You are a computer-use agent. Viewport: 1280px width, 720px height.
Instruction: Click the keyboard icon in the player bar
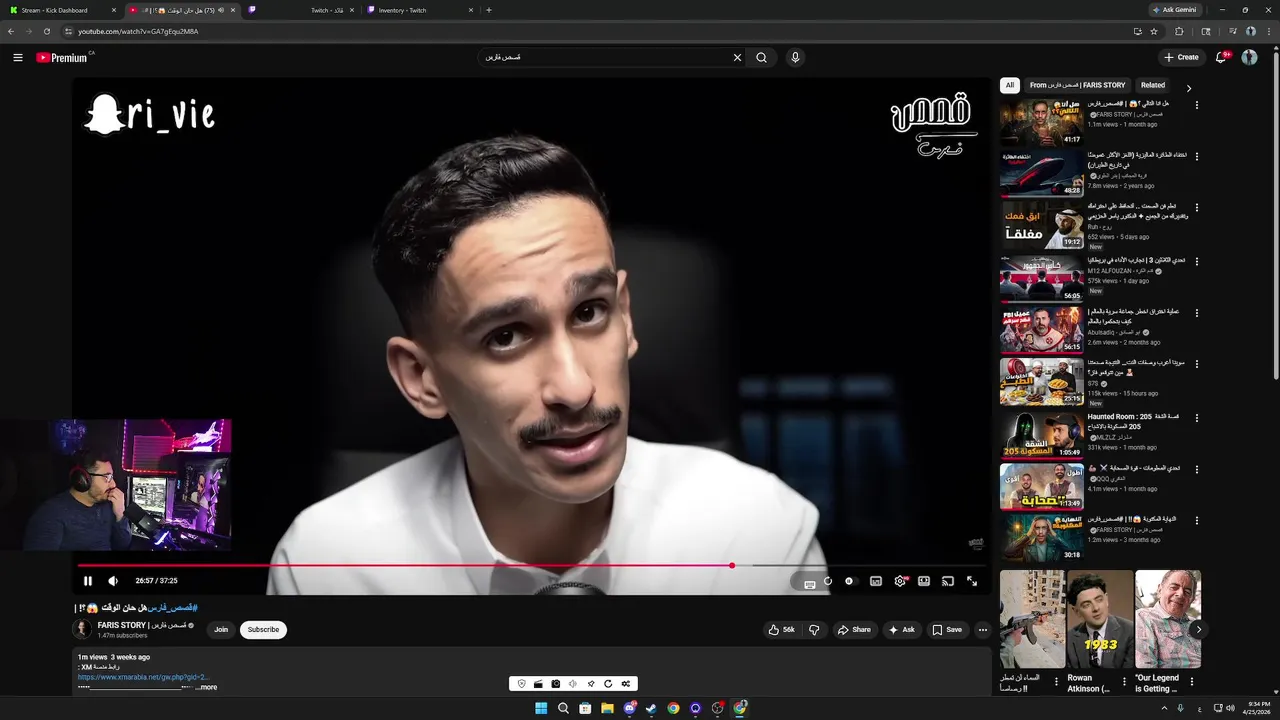click(x=810, y=583)
